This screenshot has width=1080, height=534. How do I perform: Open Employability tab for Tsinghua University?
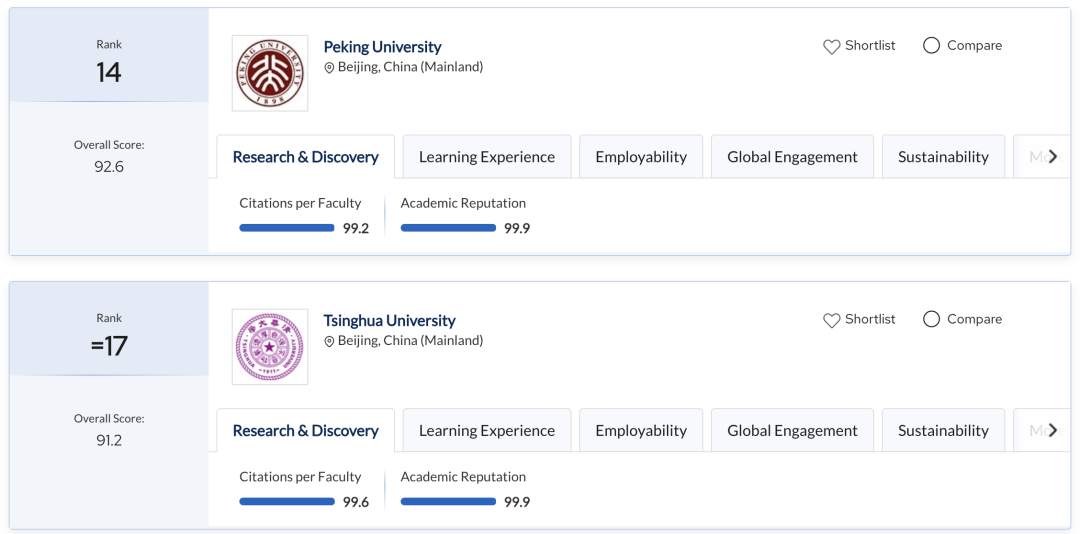(641, 430)
